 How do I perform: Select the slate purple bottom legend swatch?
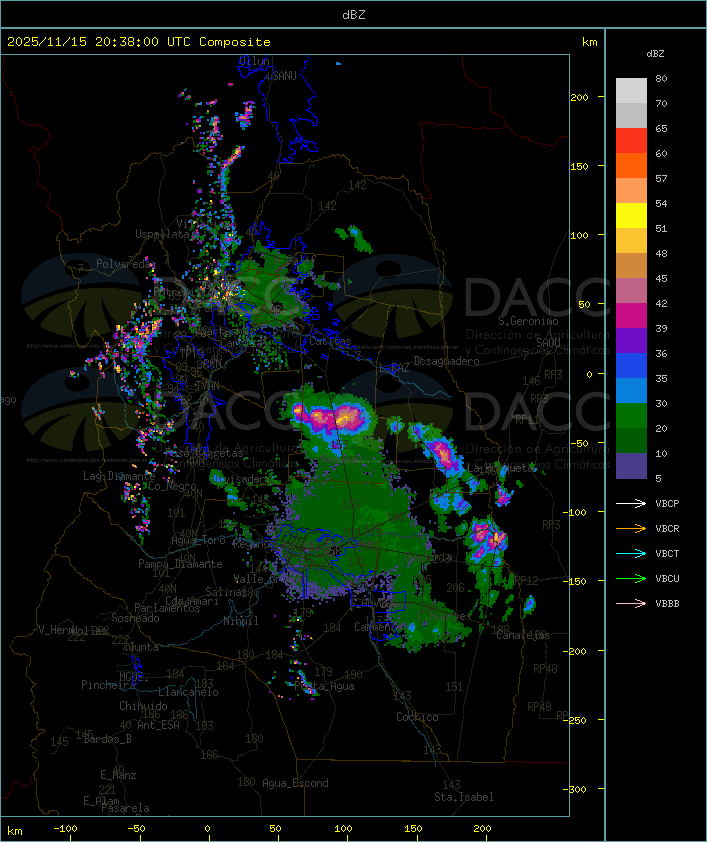(631, 466)
